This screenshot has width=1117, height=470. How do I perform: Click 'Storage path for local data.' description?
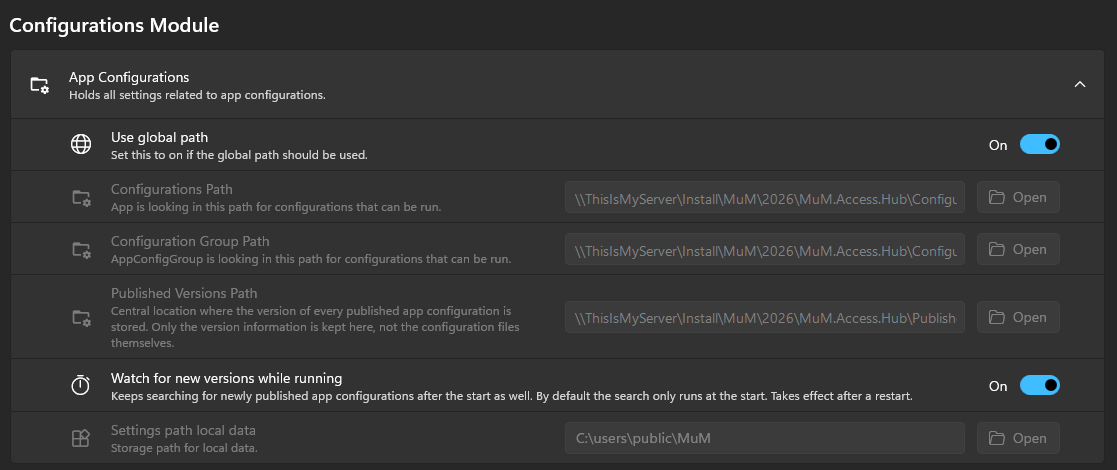(x=184, y=449)
